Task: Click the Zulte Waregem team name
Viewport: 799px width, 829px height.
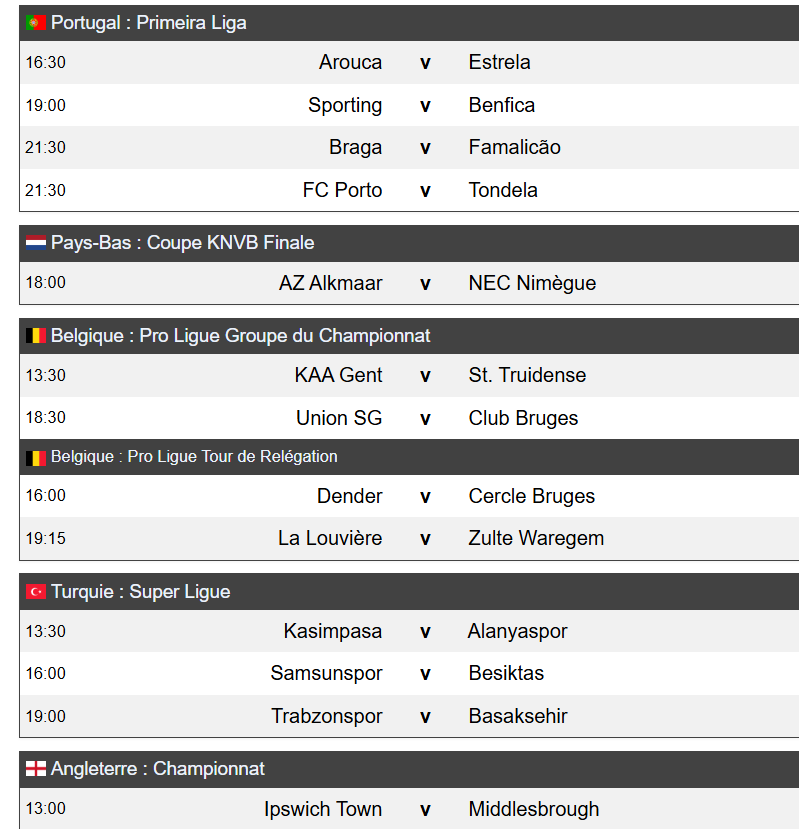Action: click(536, 538)
